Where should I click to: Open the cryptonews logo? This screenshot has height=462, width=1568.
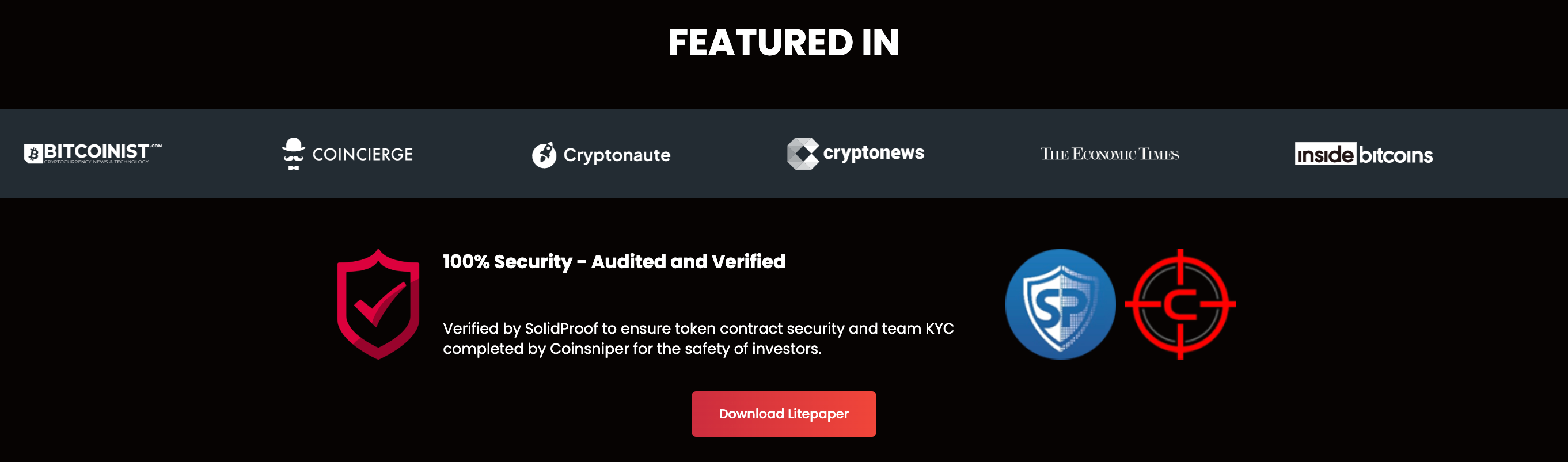(x=855, y=153)
